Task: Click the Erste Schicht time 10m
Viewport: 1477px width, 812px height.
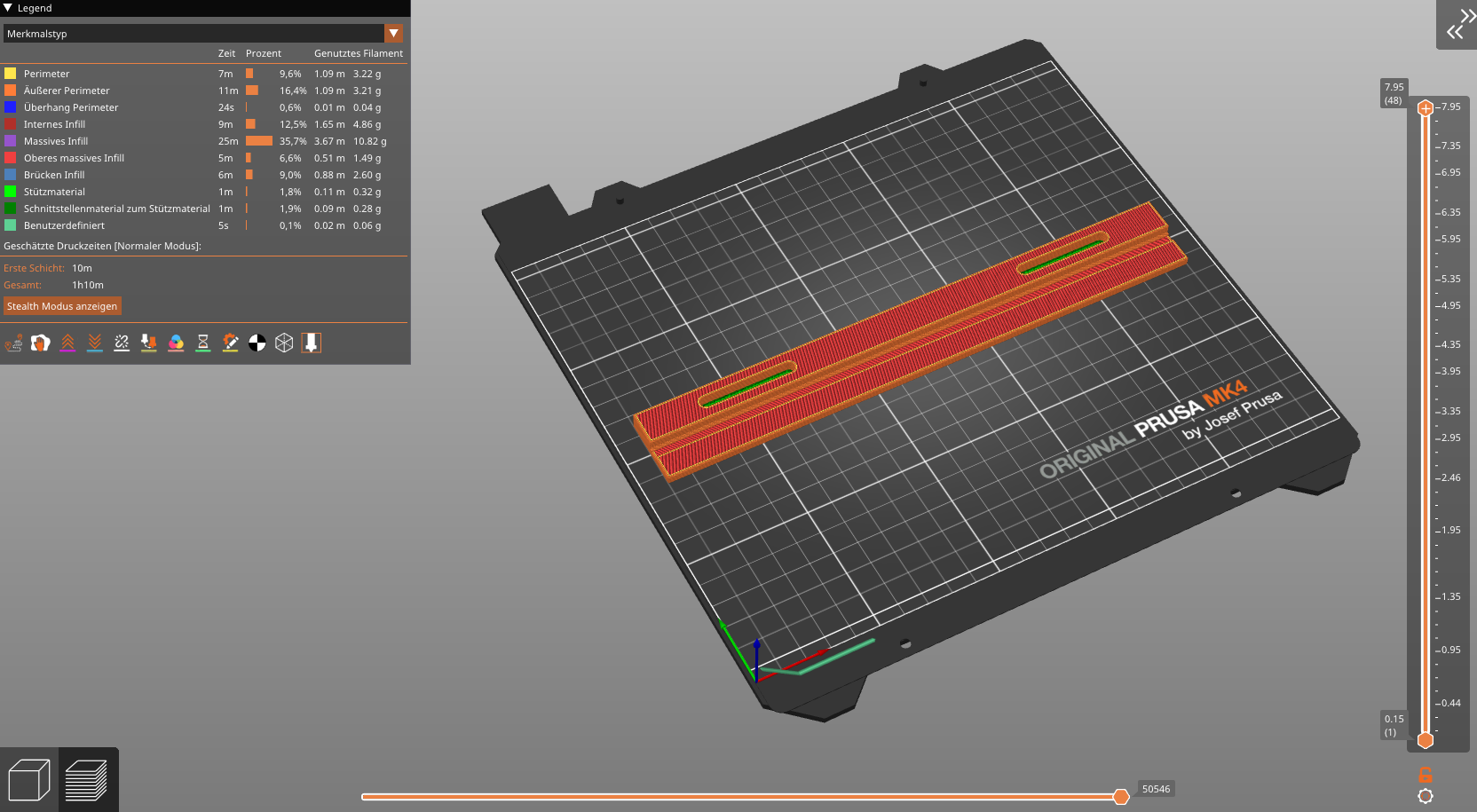Action: 82,268
